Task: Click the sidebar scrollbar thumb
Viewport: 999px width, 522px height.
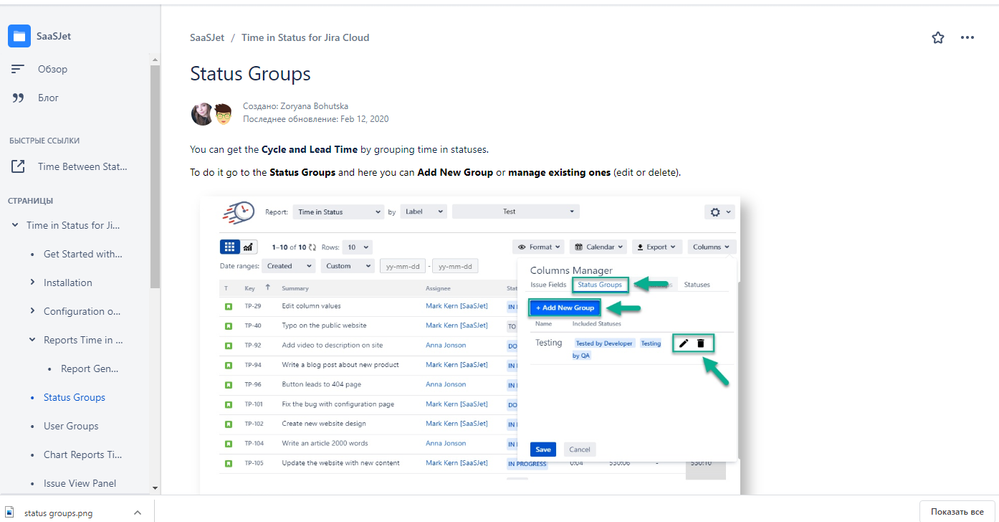Action: (155, 177)
